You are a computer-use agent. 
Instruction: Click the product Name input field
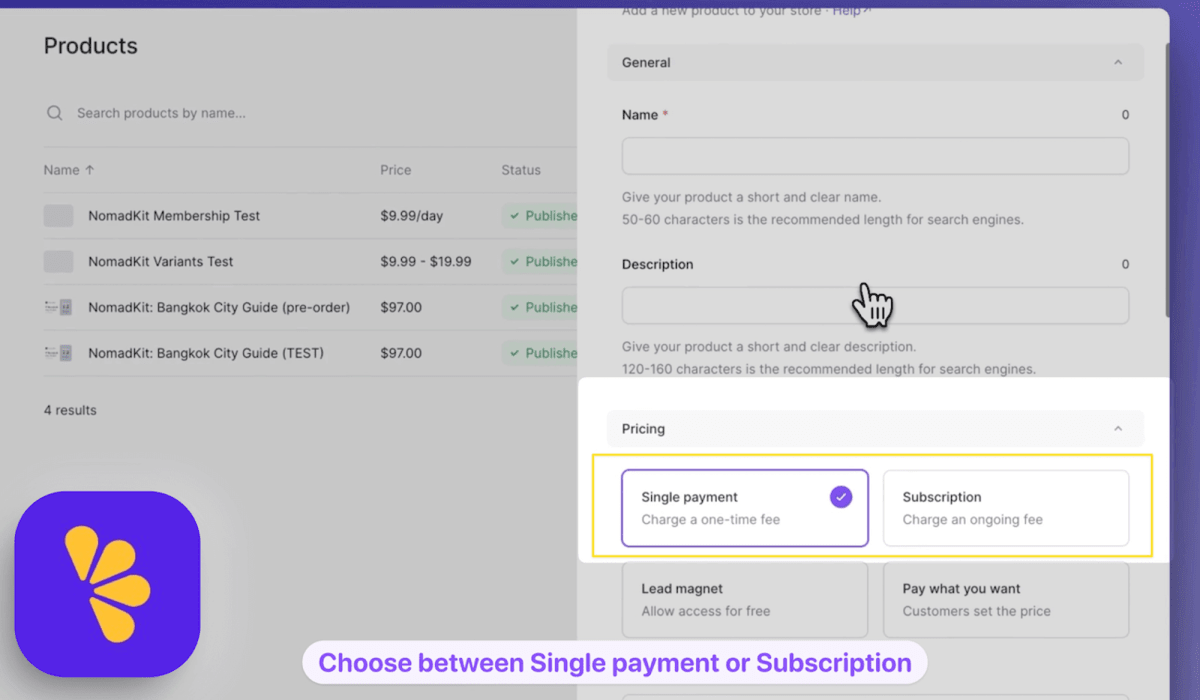tap(875, 156)
